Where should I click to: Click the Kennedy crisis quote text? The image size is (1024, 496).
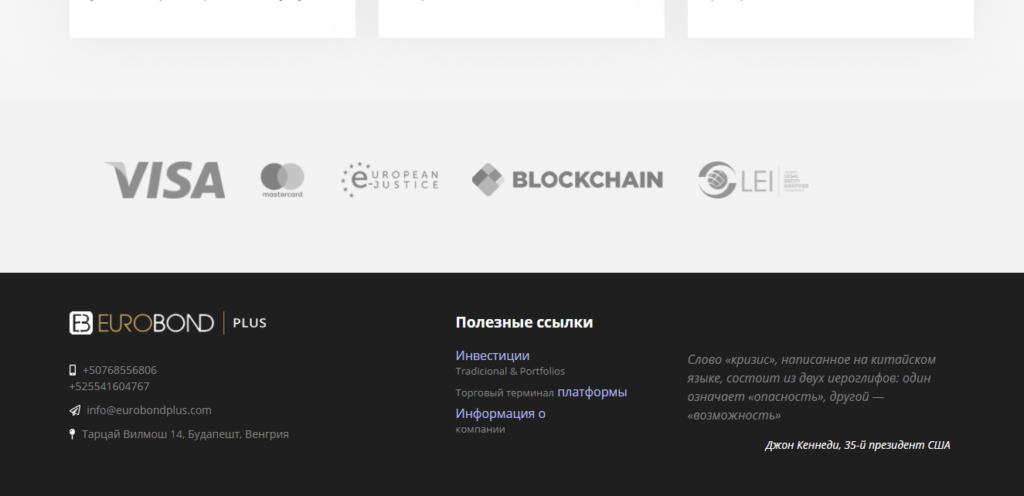pyautogui.click(x=812, y=388)
